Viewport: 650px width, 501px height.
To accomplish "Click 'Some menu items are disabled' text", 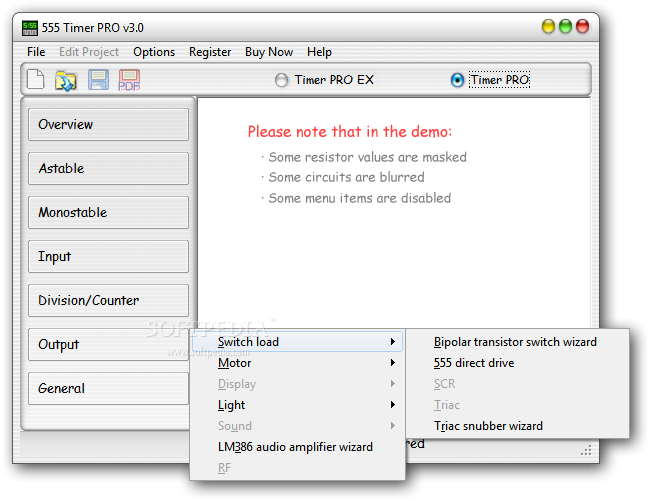I will tap(359, 198).
